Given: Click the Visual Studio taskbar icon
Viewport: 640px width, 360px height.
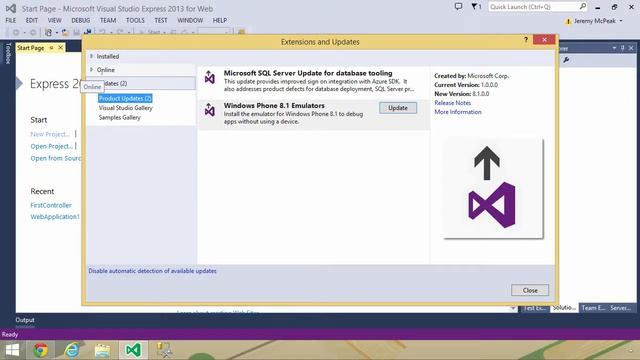Looking at the screenshot, I should coord(133,350).
